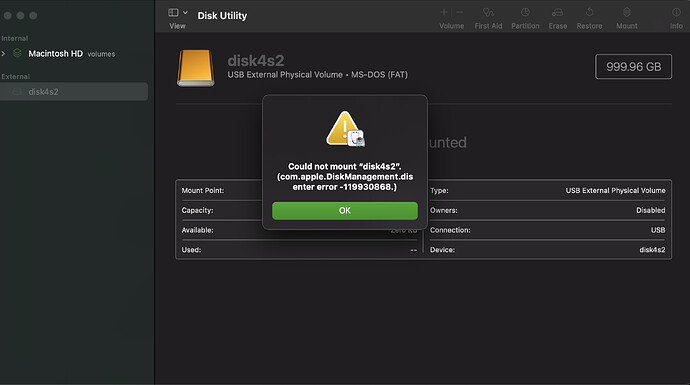Click the disk4s2 volume title

point(256,61)
